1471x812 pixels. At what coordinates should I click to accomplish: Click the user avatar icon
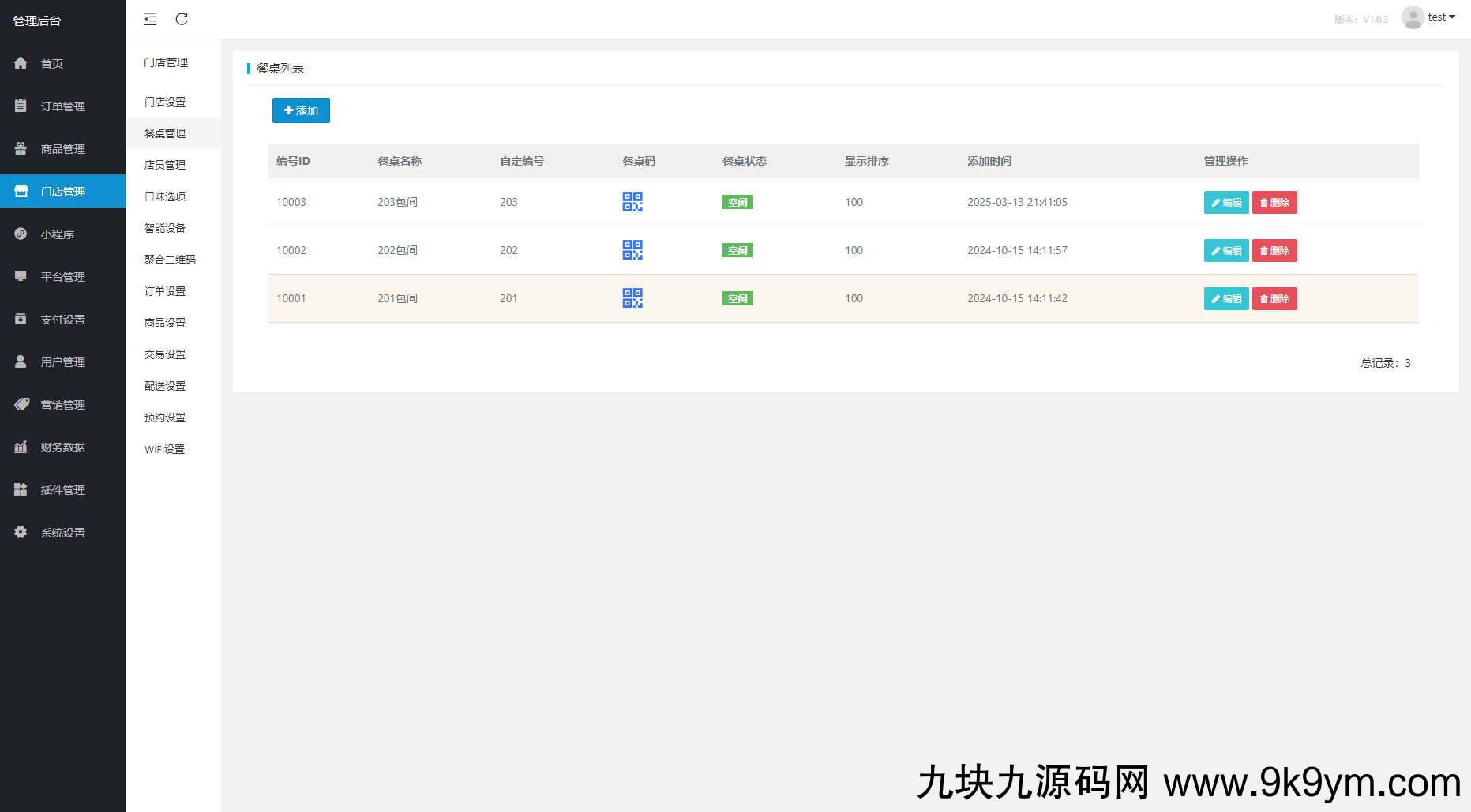[x=1413, y=17]
